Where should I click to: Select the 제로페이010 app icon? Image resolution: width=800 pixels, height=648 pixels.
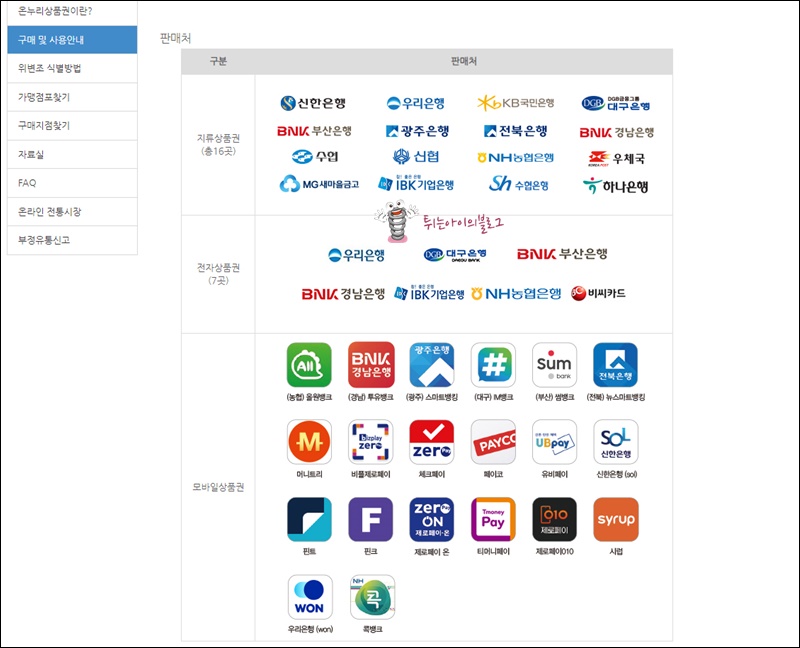tap(555, 519)
